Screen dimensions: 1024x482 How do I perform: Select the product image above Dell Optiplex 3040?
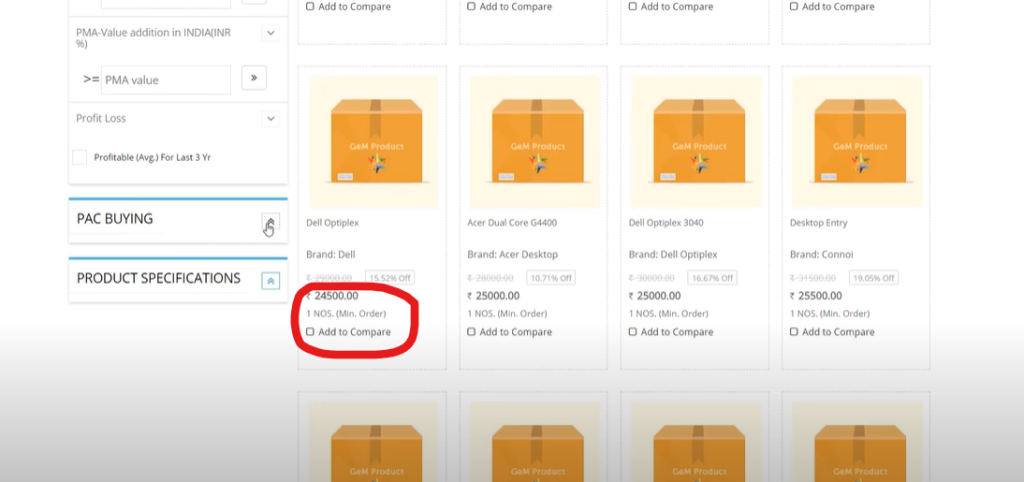tap(696, 142)
